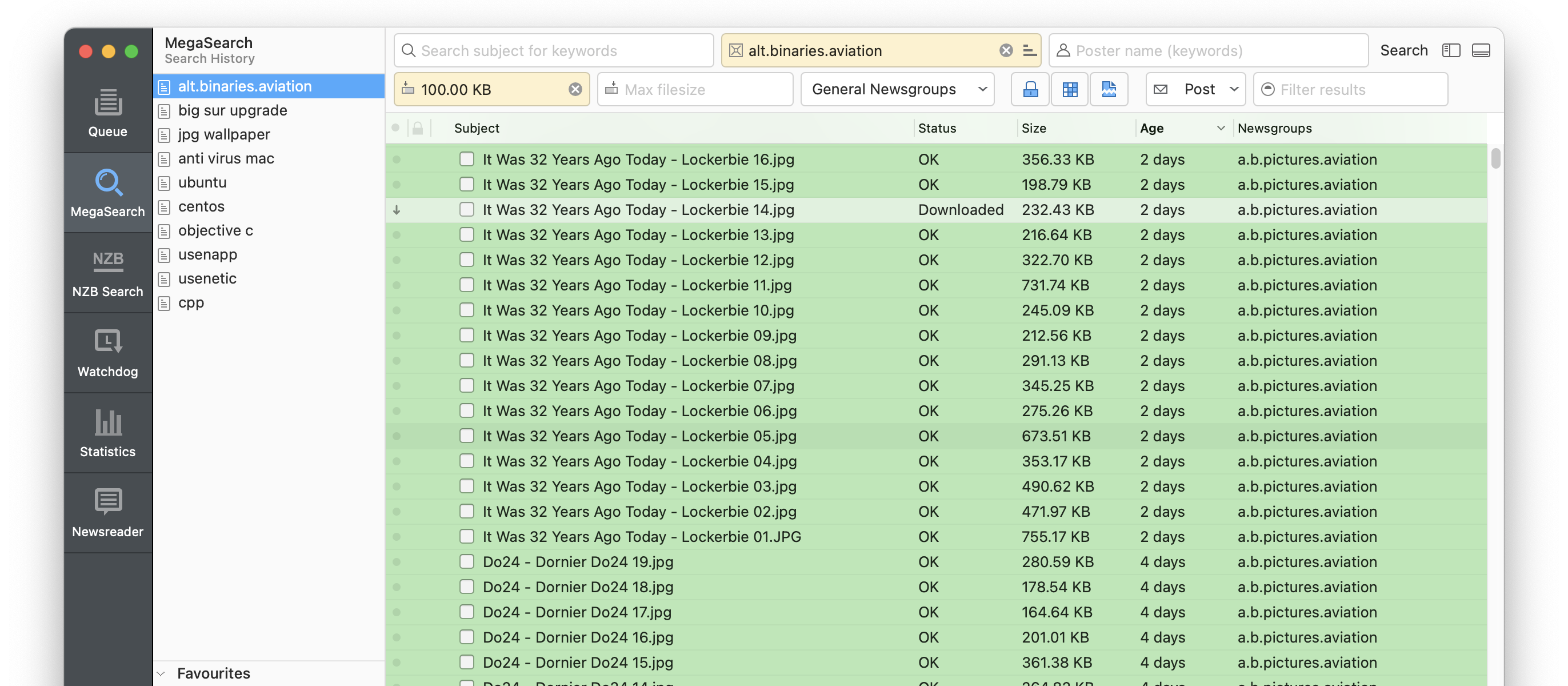The width and height of the screenshot is (1568, 686).
Task: Click the image preview toolbar icon
Action: click(x=1109, y=90)
